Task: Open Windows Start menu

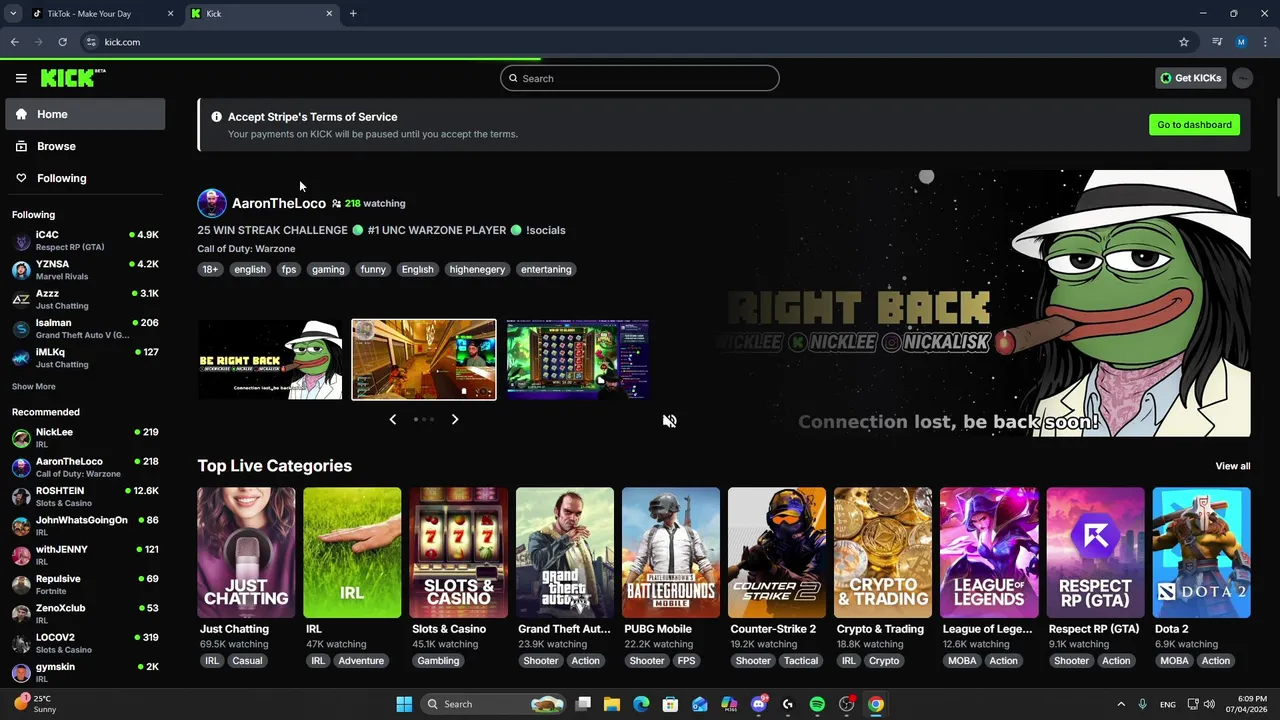Action: pos(404,704)
